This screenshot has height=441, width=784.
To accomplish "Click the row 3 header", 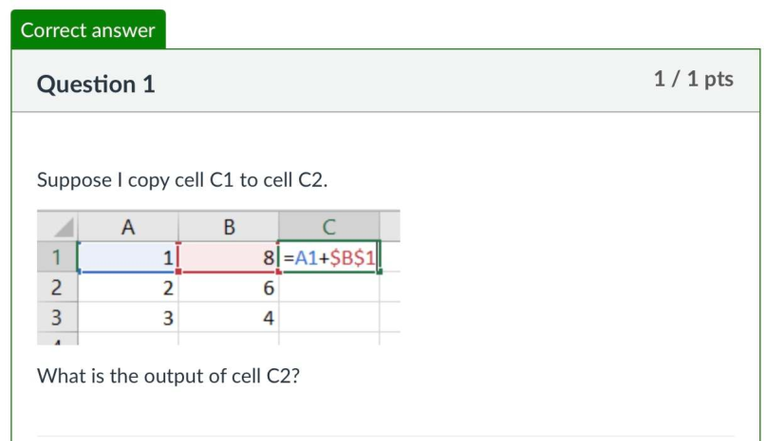I will [x=57, y=319].
